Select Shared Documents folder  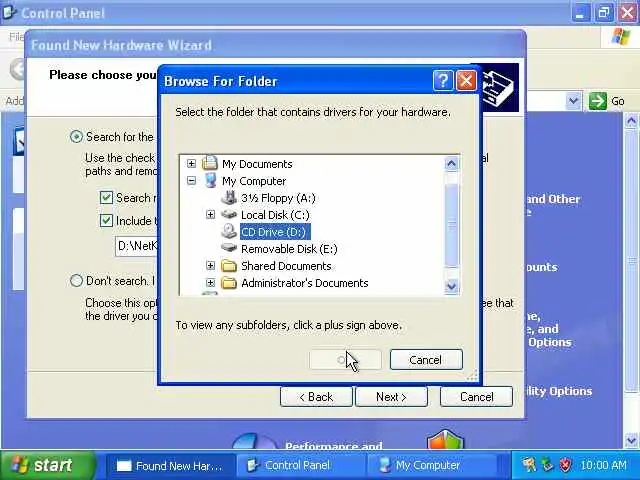click(286, 266)
